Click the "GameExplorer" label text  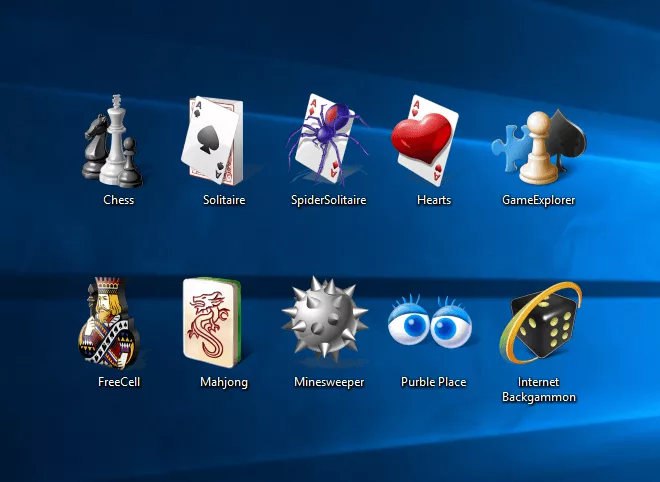point(538,200)
